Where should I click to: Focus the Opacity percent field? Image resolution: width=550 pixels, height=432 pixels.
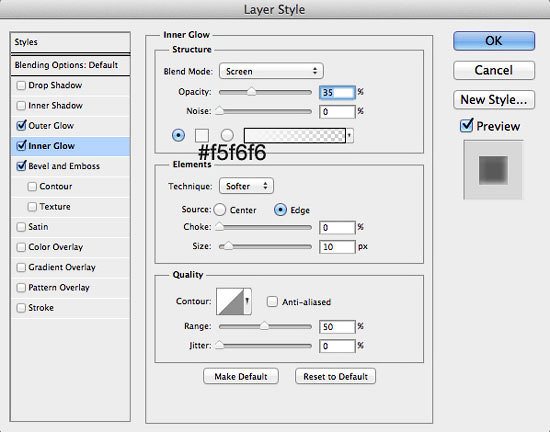[337, 93]
